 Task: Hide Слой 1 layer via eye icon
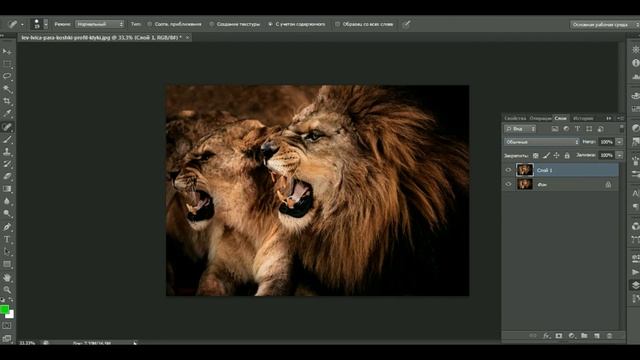coord(508,170)
